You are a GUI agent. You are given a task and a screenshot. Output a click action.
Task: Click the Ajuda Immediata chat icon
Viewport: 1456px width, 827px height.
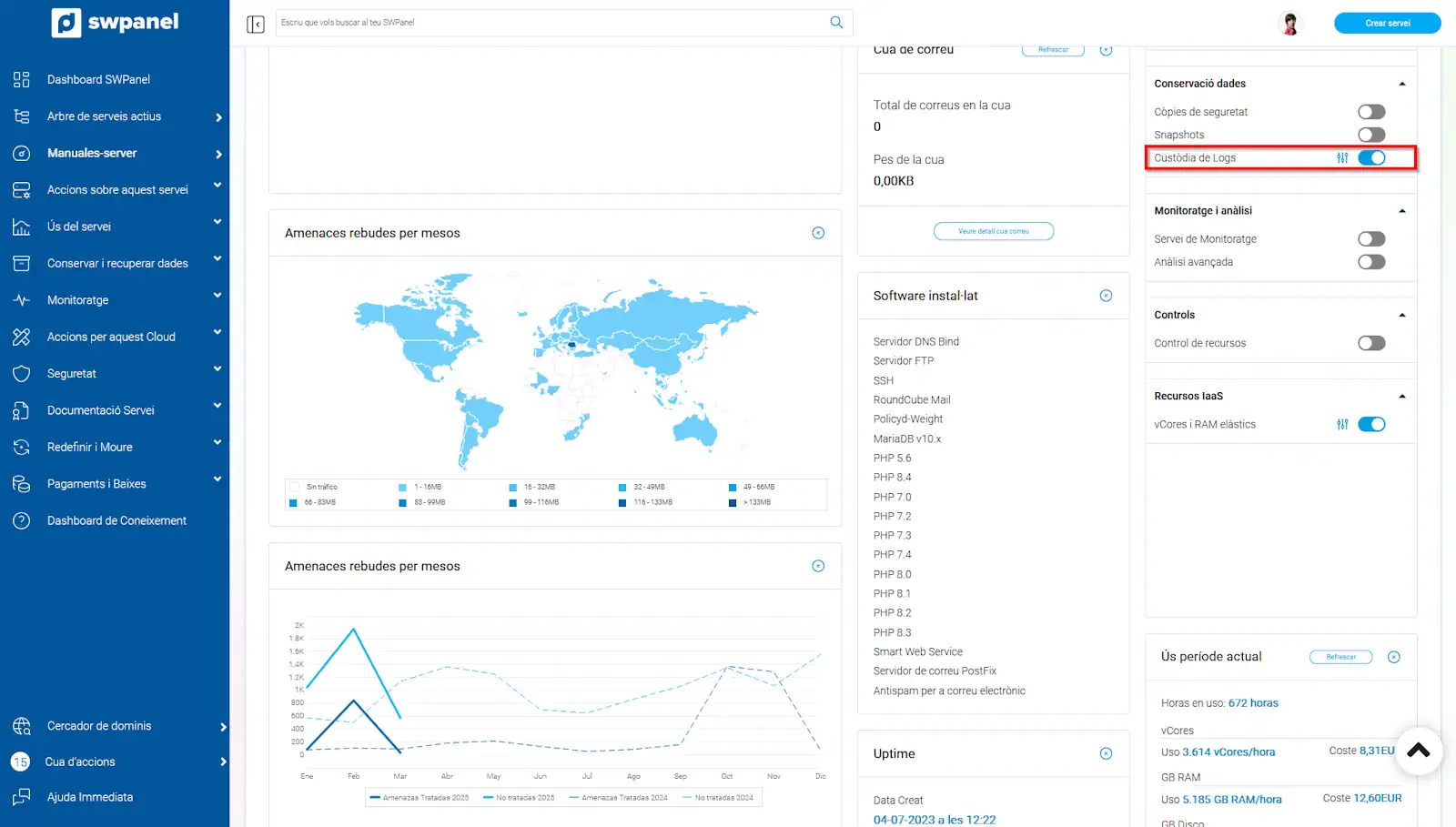pos(22,797)
